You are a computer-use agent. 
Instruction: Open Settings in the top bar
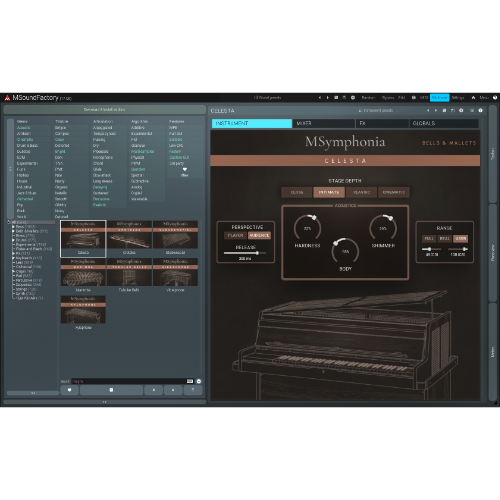coord(458,98)
